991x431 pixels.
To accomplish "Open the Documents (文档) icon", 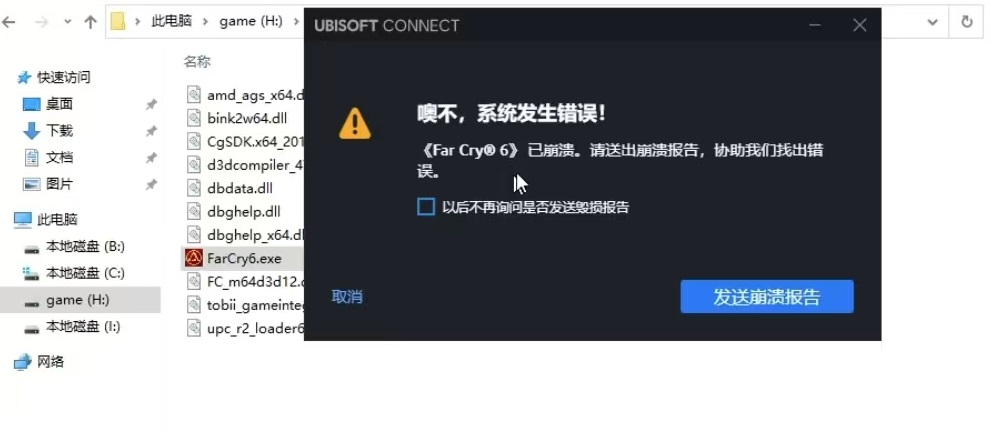I will coord(32,157).
